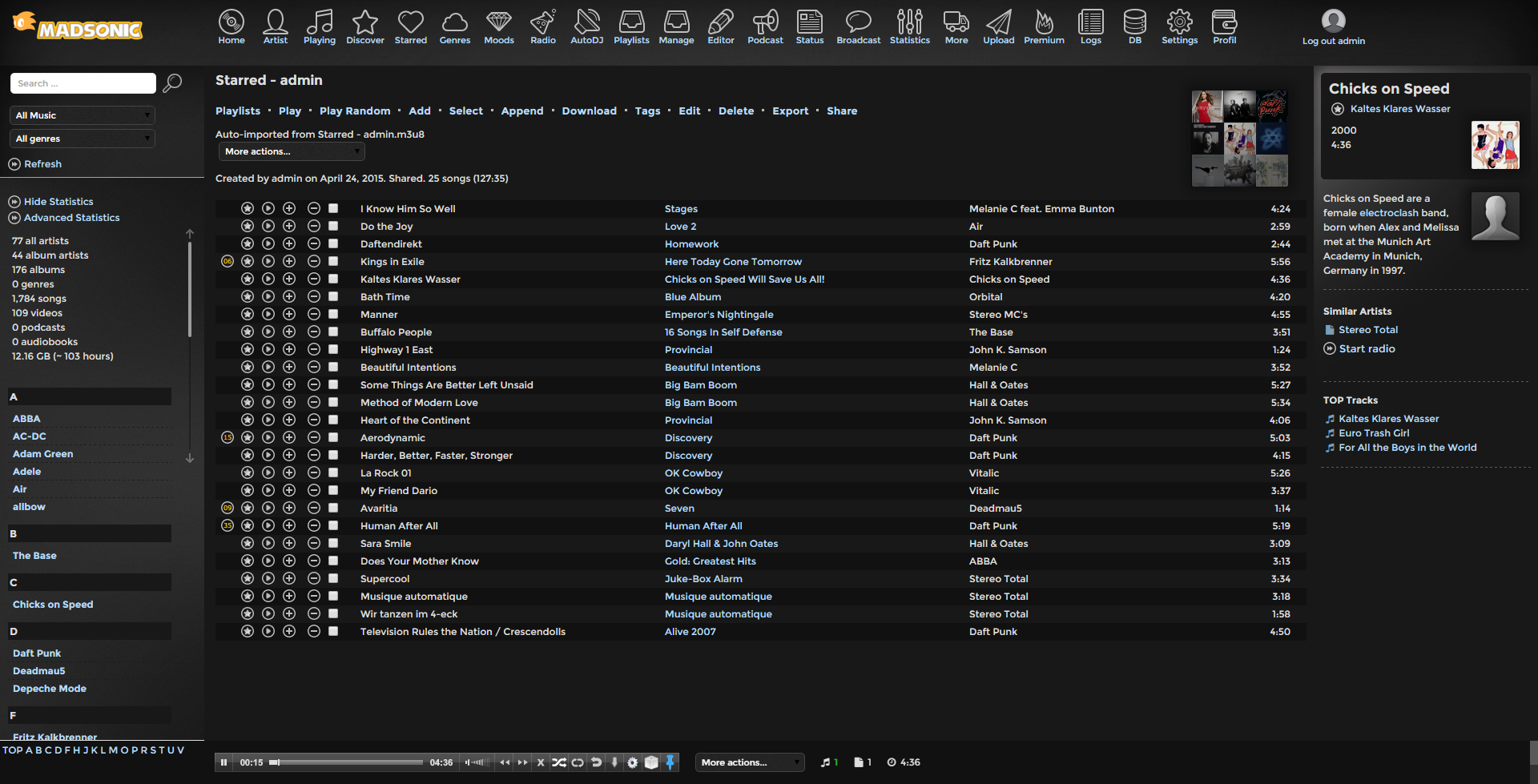
Task: Tick the checkbox for I Know Him So Well
Action: pos(333,209)
